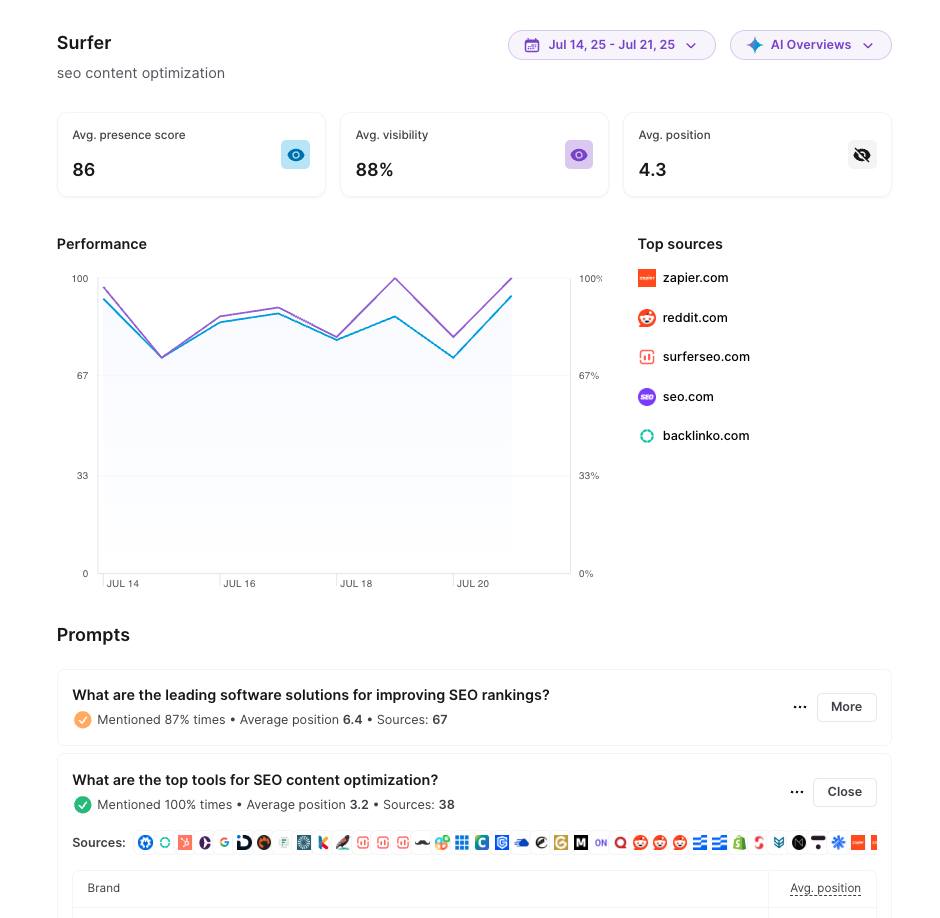Viewport: 940px width, 918px height.
Task: Click the Zapier favicon in Top sources
Action: tap(647, 278)
